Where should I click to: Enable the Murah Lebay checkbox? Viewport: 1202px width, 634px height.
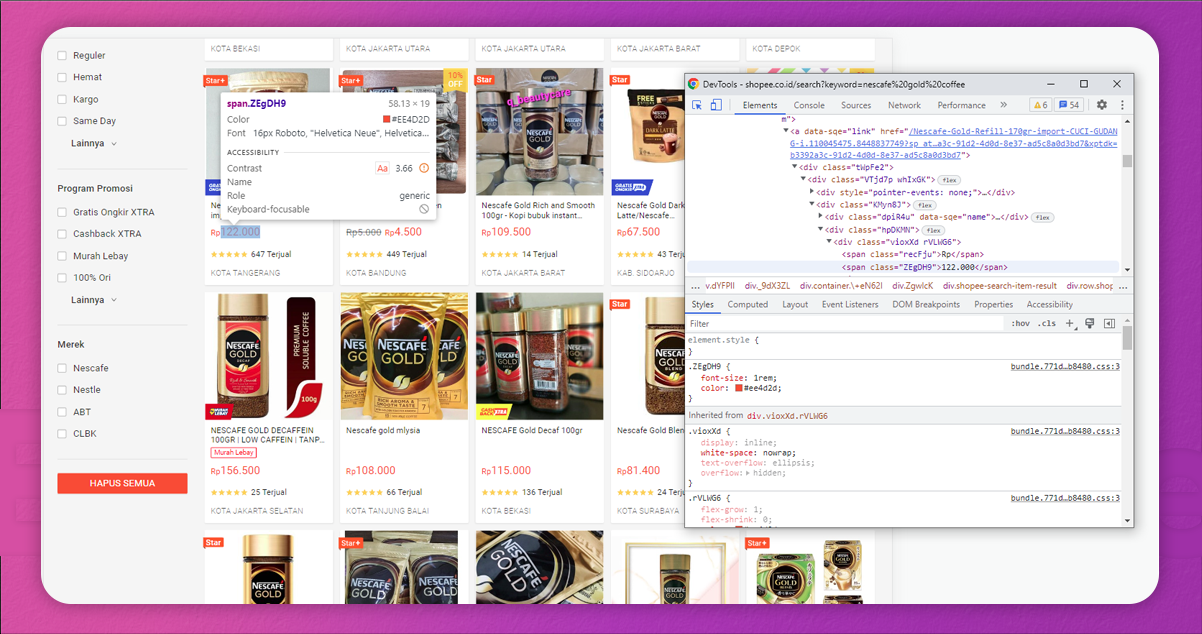coord(62,255)
